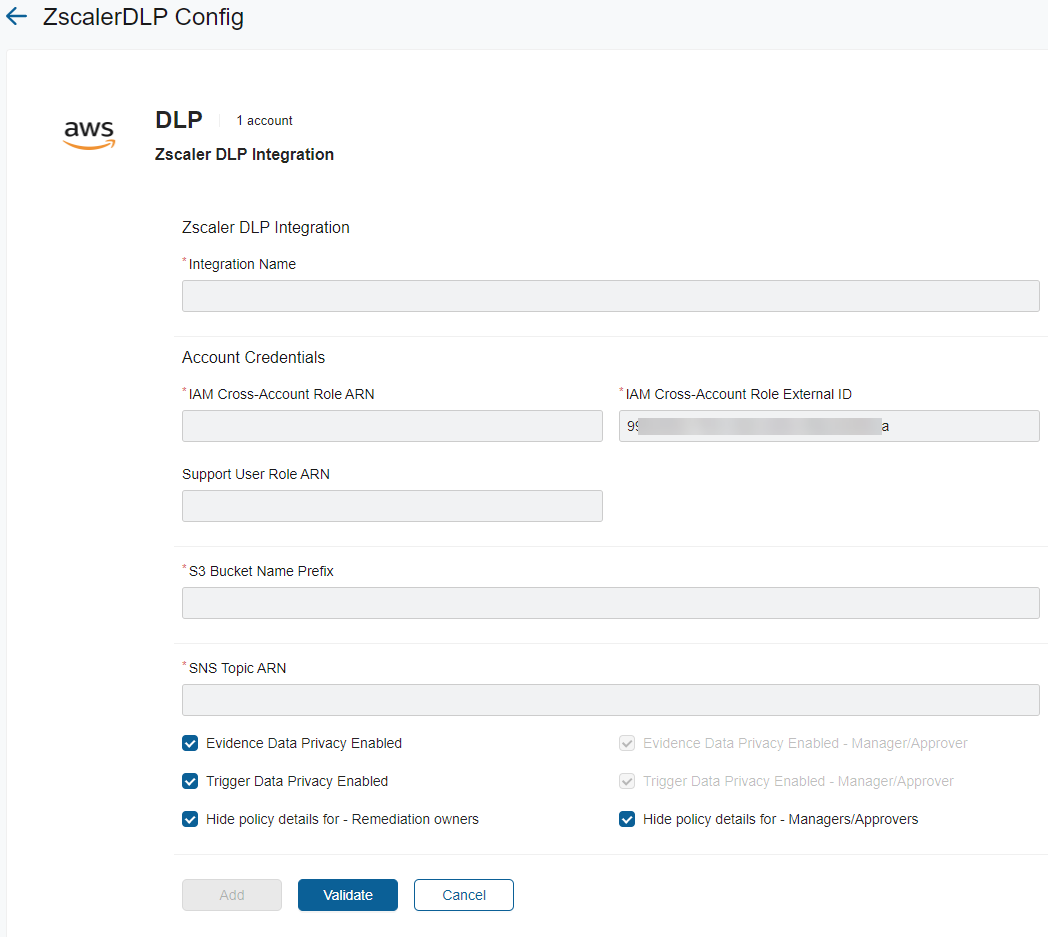This screenshot has width=1048, height=937.
Task: Disable Trigger Data Privacy Enabled
Action: [190, 781]
